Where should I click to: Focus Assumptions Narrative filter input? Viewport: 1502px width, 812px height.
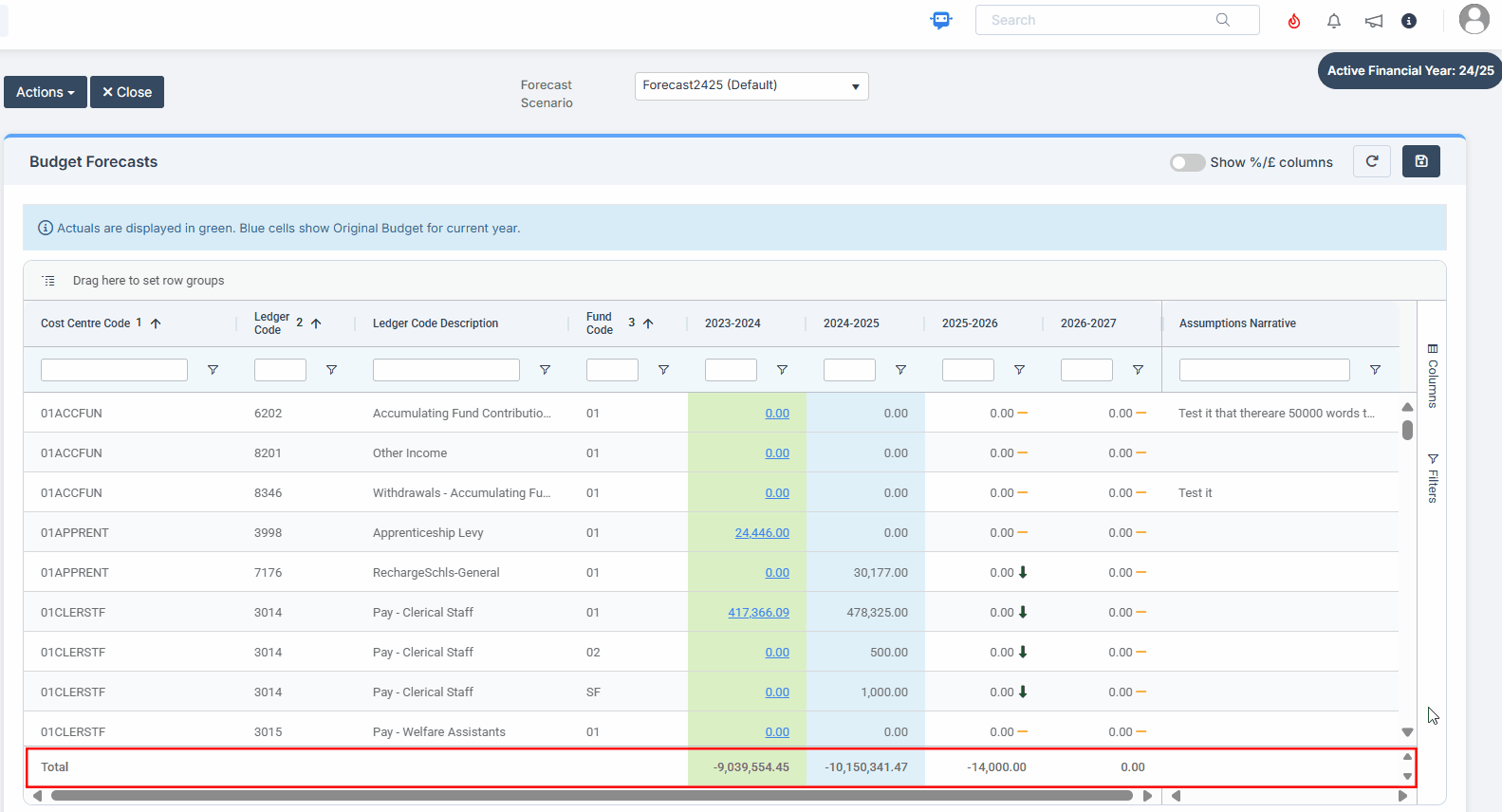[1265, 370]
